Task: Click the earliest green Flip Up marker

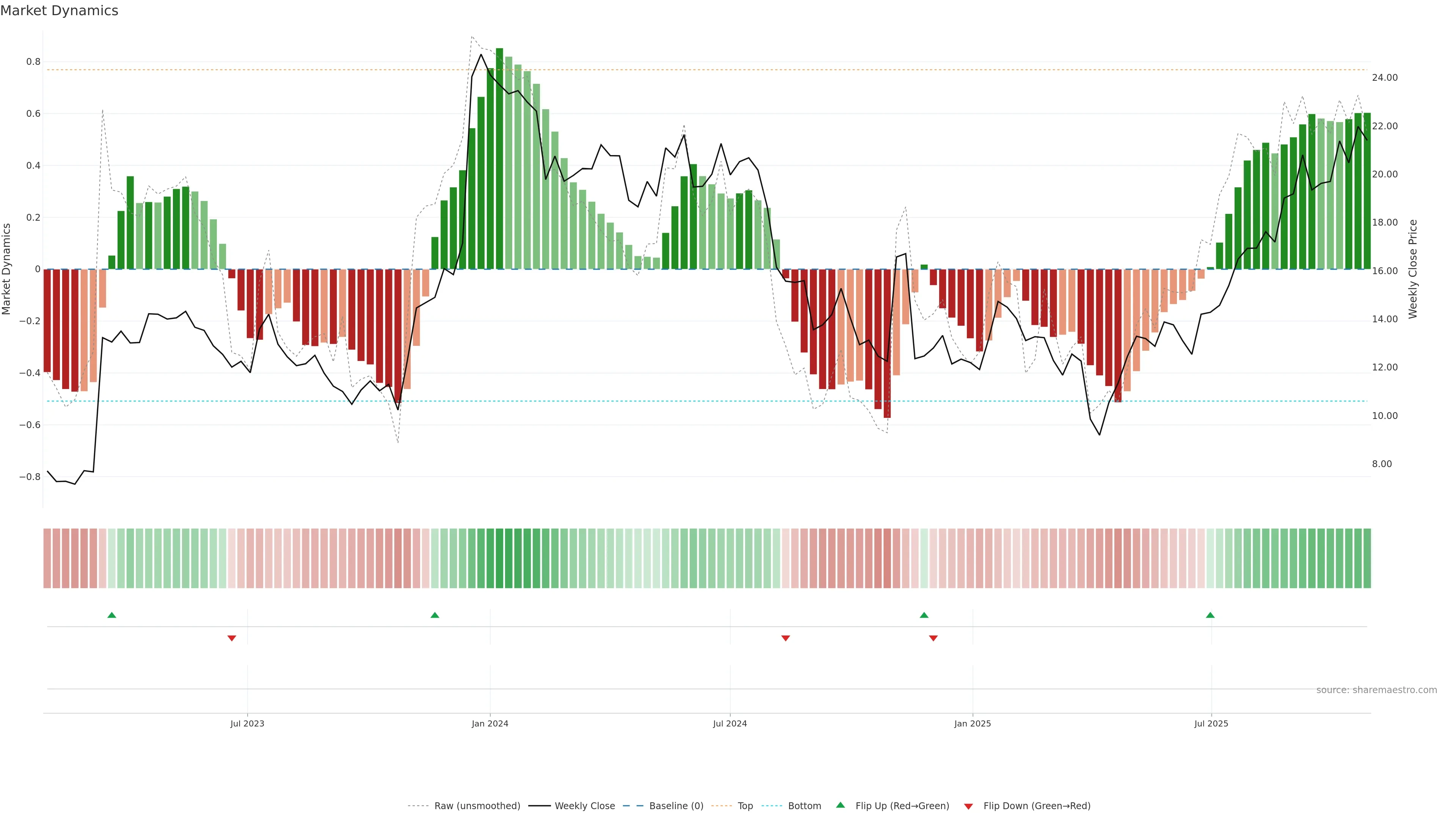Action: tap(112, 615)
